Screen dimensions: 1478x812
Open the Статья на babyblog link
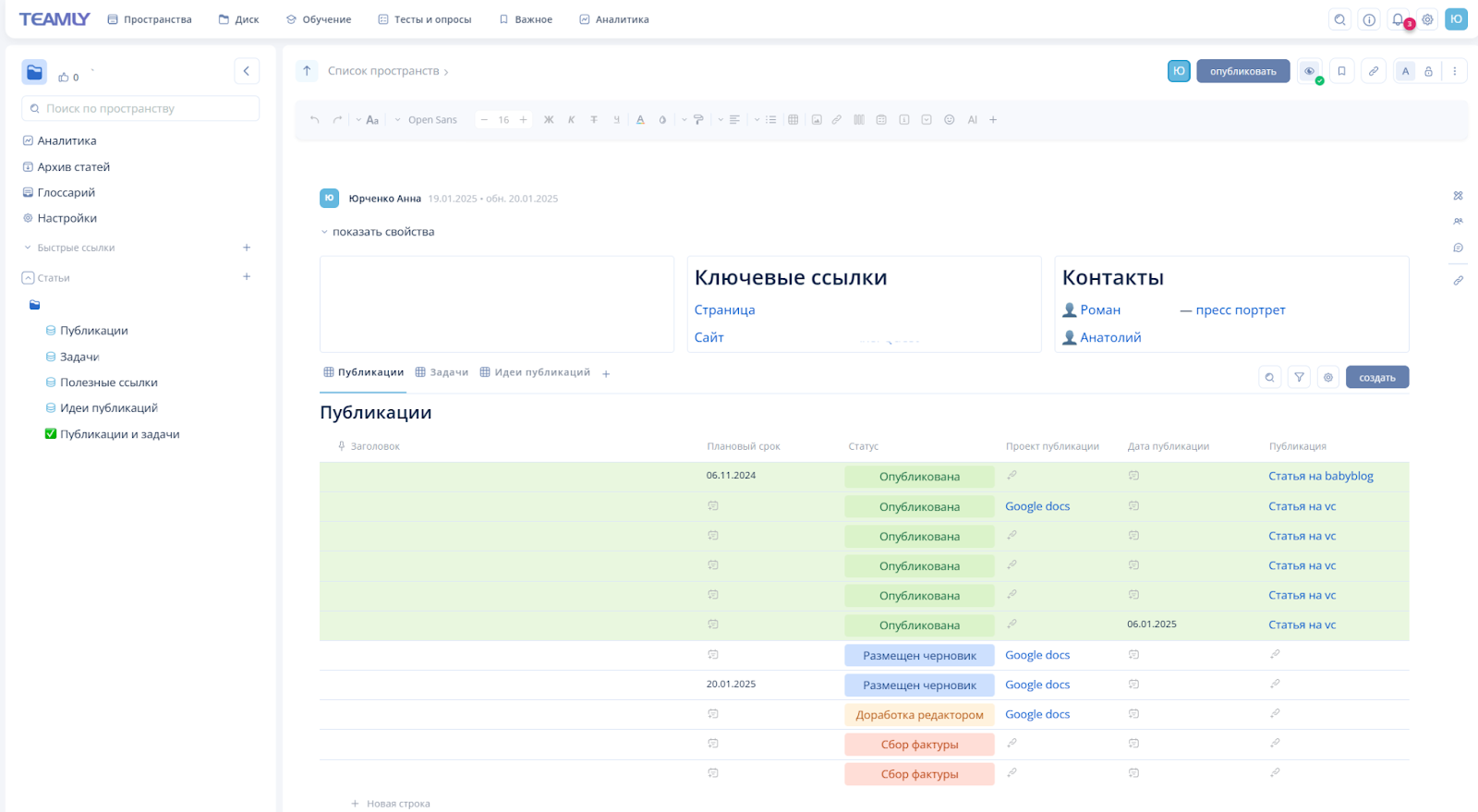click(x=1321, y=477)
